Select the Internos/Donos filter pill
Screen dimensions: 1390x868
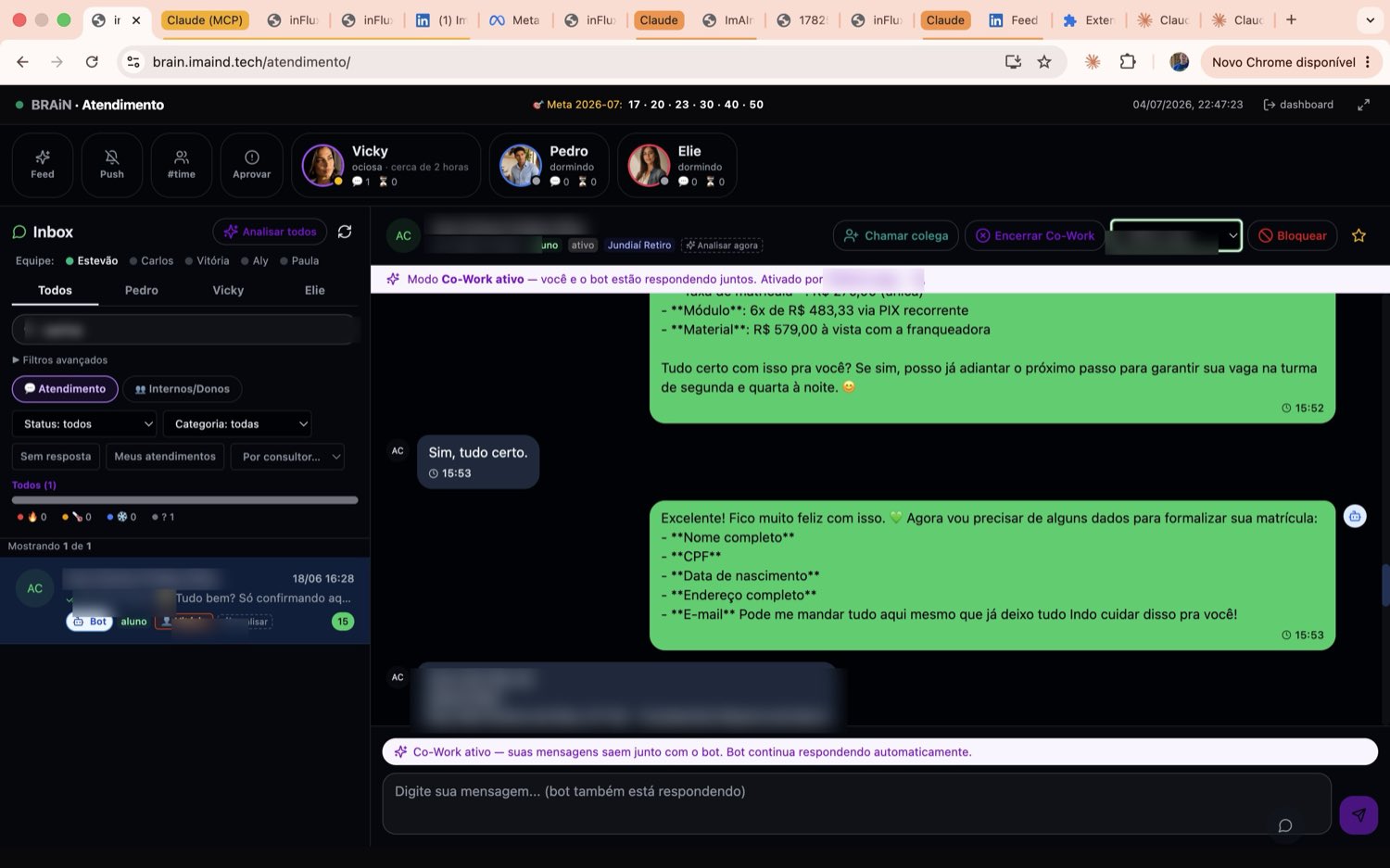click(x=183, y=389)
